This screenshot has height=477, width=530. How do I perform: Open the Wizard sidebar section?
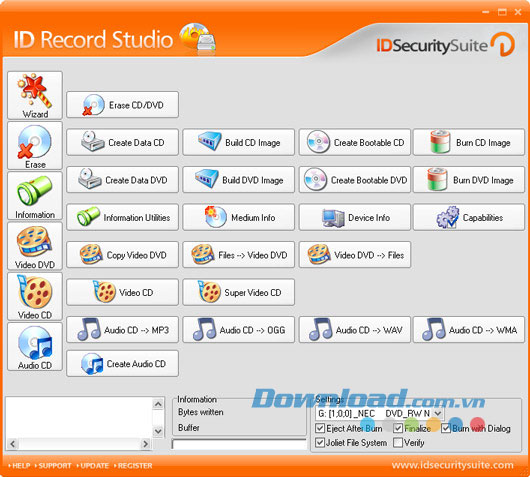tap(35, 95)
